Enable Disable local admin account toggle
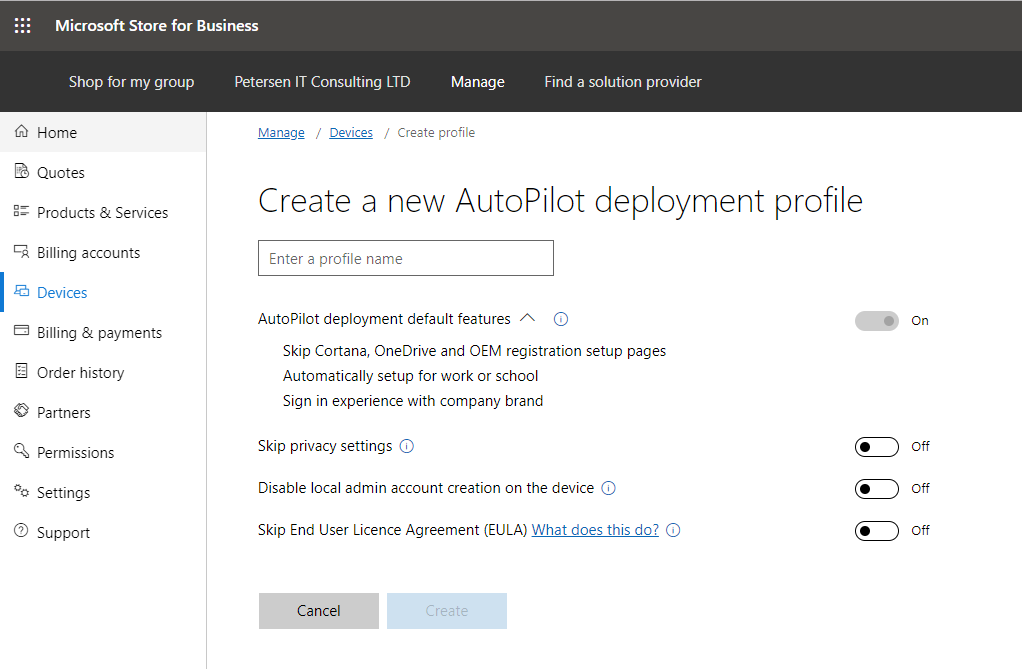 (x=877, y=489)
